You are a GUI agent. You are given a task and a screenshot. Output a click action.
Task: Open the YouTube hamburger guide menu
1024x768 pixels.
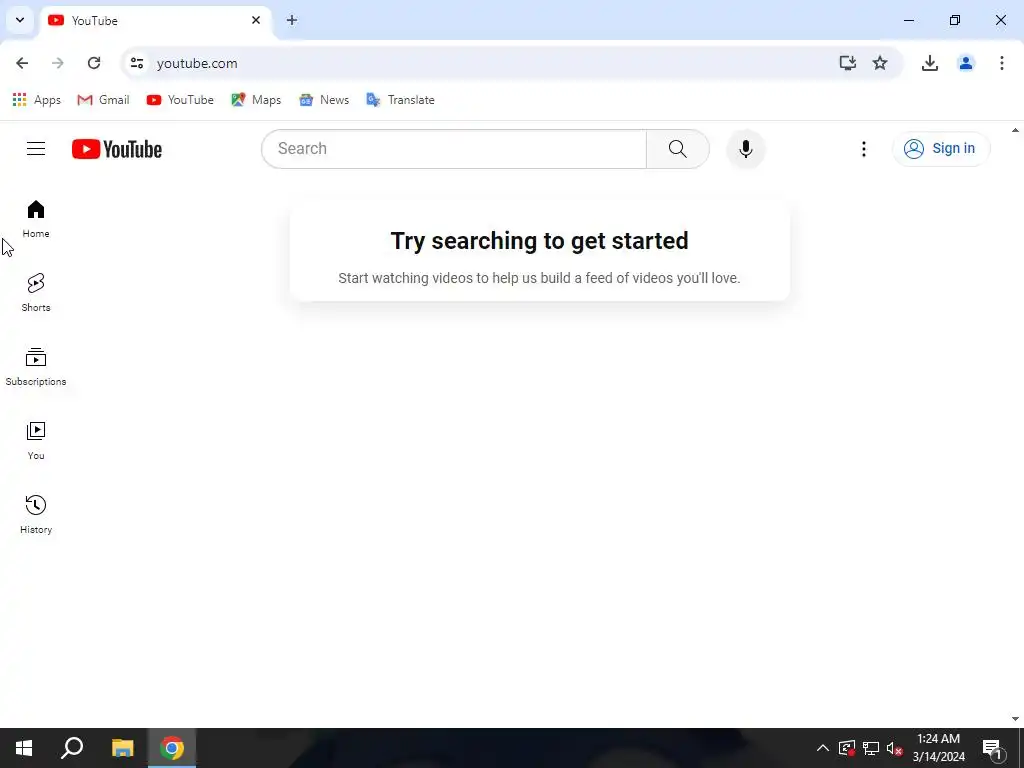click(x=36, y=149)
